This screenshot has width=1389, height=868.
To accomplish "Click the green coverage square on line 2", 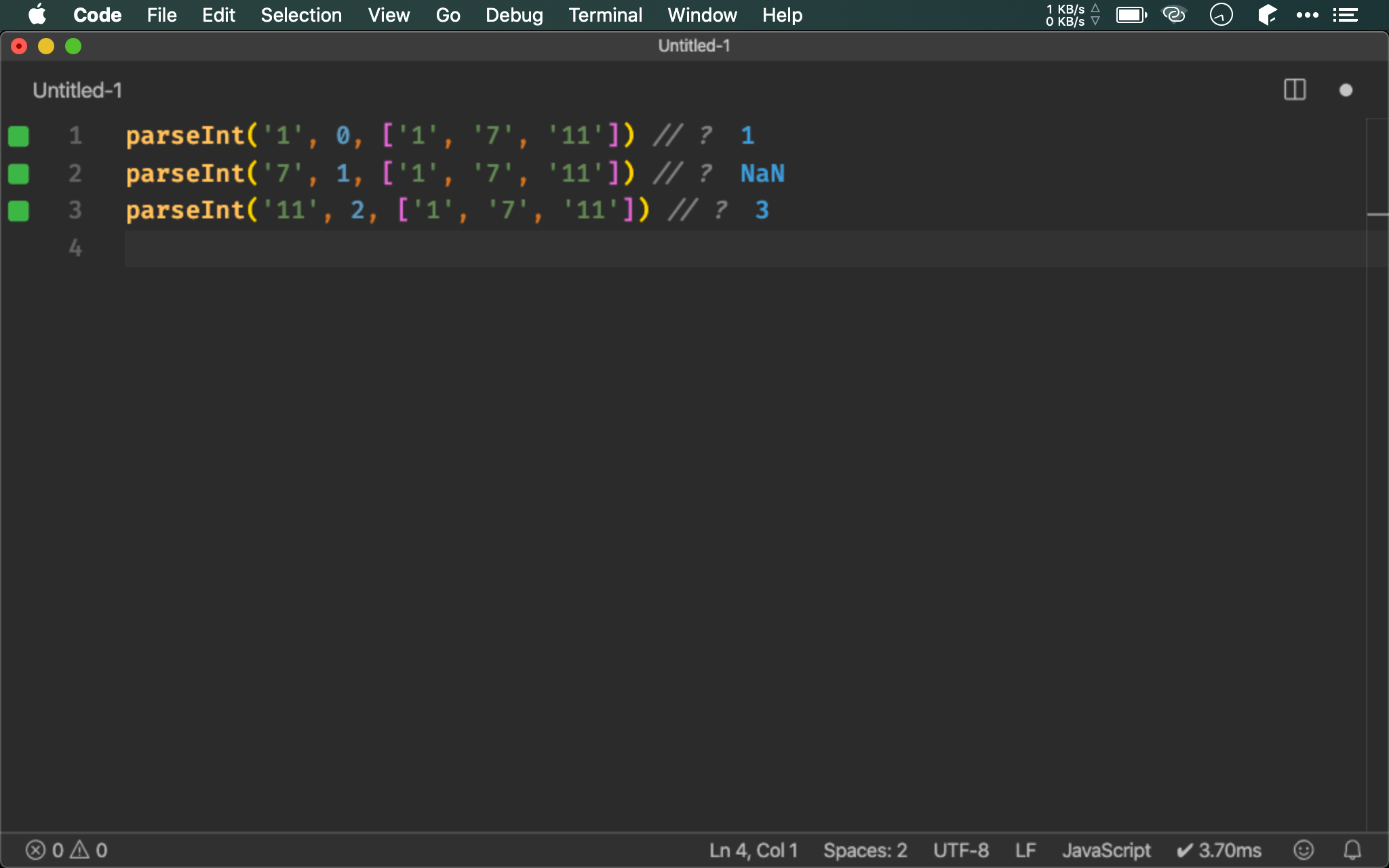I will click(x=18, y=174).
